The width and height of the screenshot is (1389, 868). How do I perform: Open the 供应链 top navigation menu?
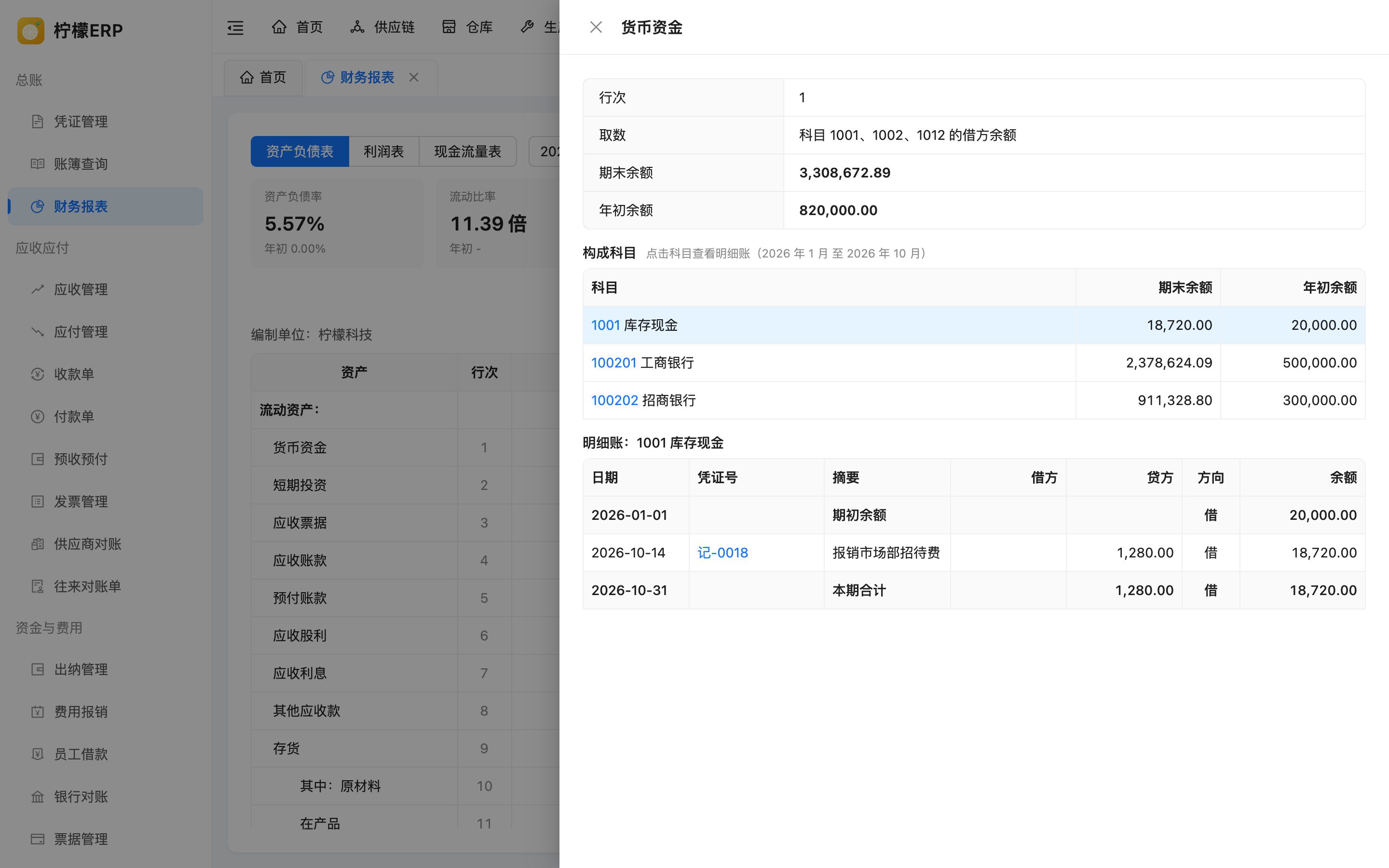(382, 27)
